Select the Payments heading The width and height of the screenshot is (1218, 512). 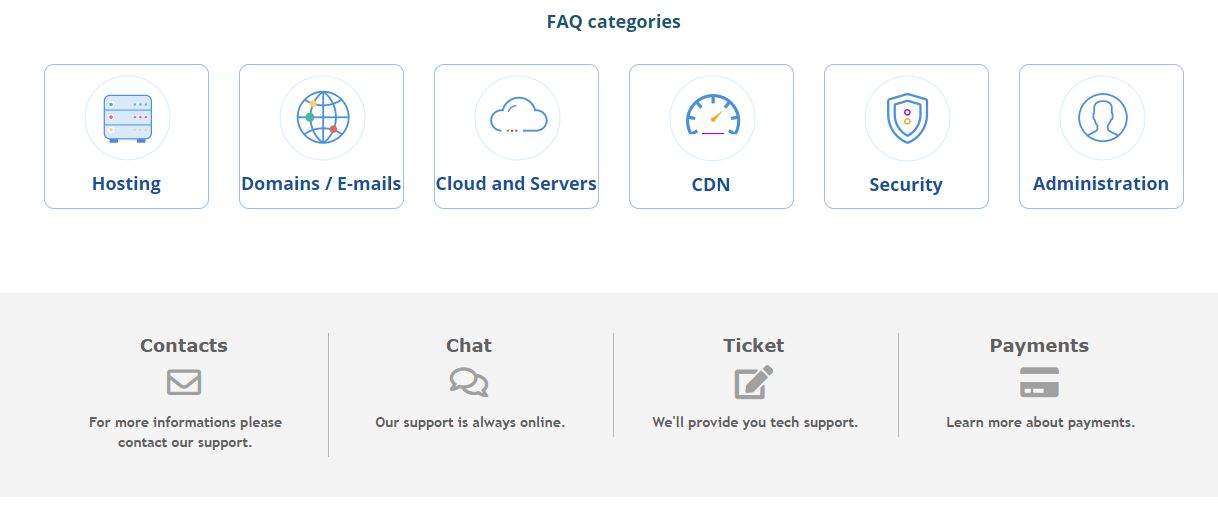1039,346
